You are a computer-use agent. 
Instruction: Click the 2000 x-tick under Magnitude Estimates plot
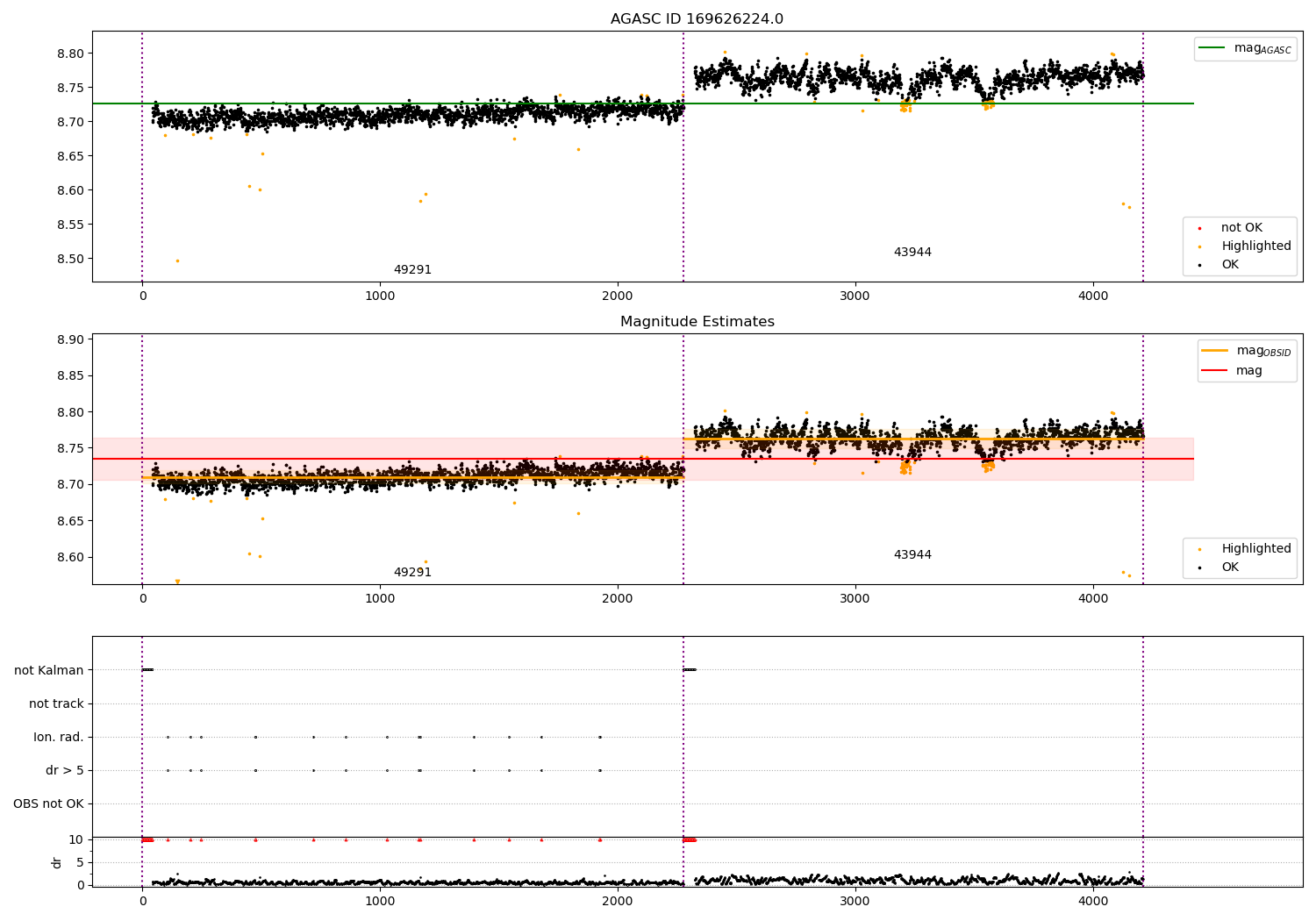pos(618,599)
